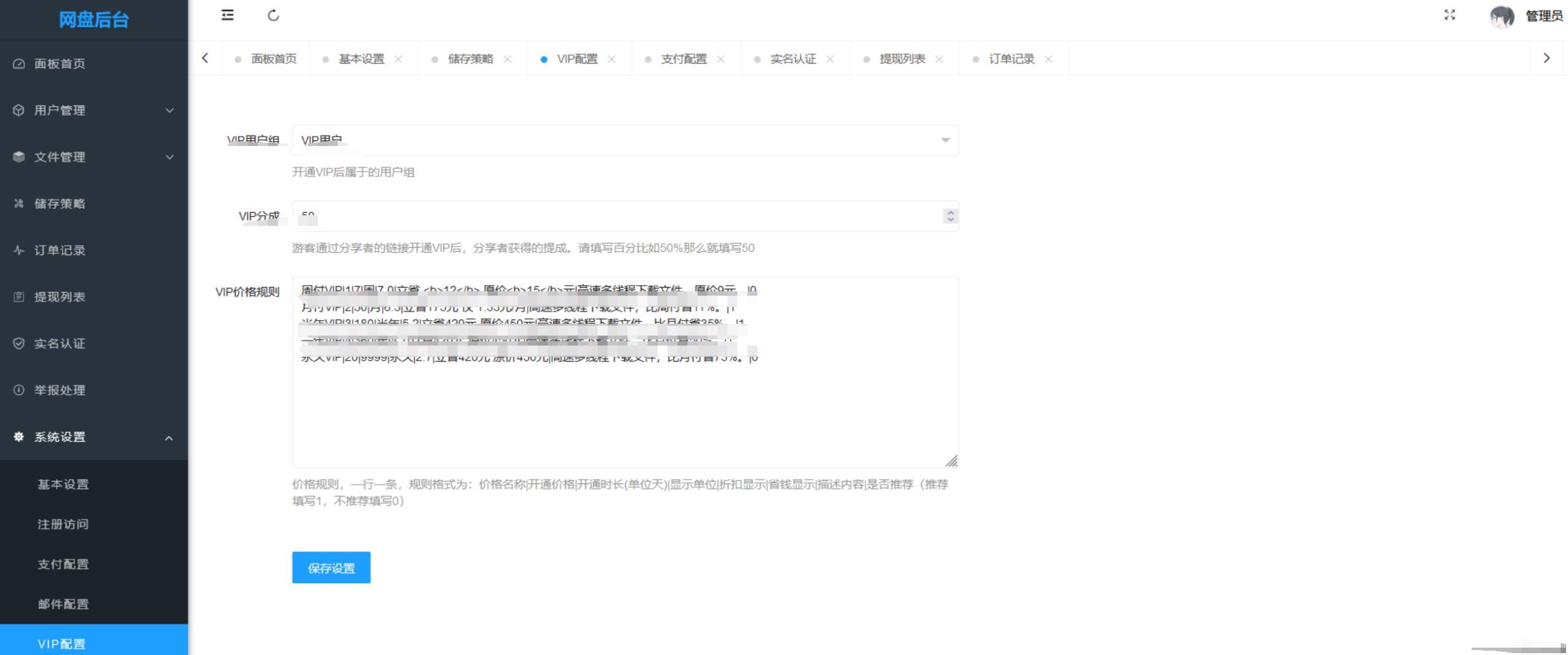Click the VIP分成 stepper arrows

click(950, 216)
